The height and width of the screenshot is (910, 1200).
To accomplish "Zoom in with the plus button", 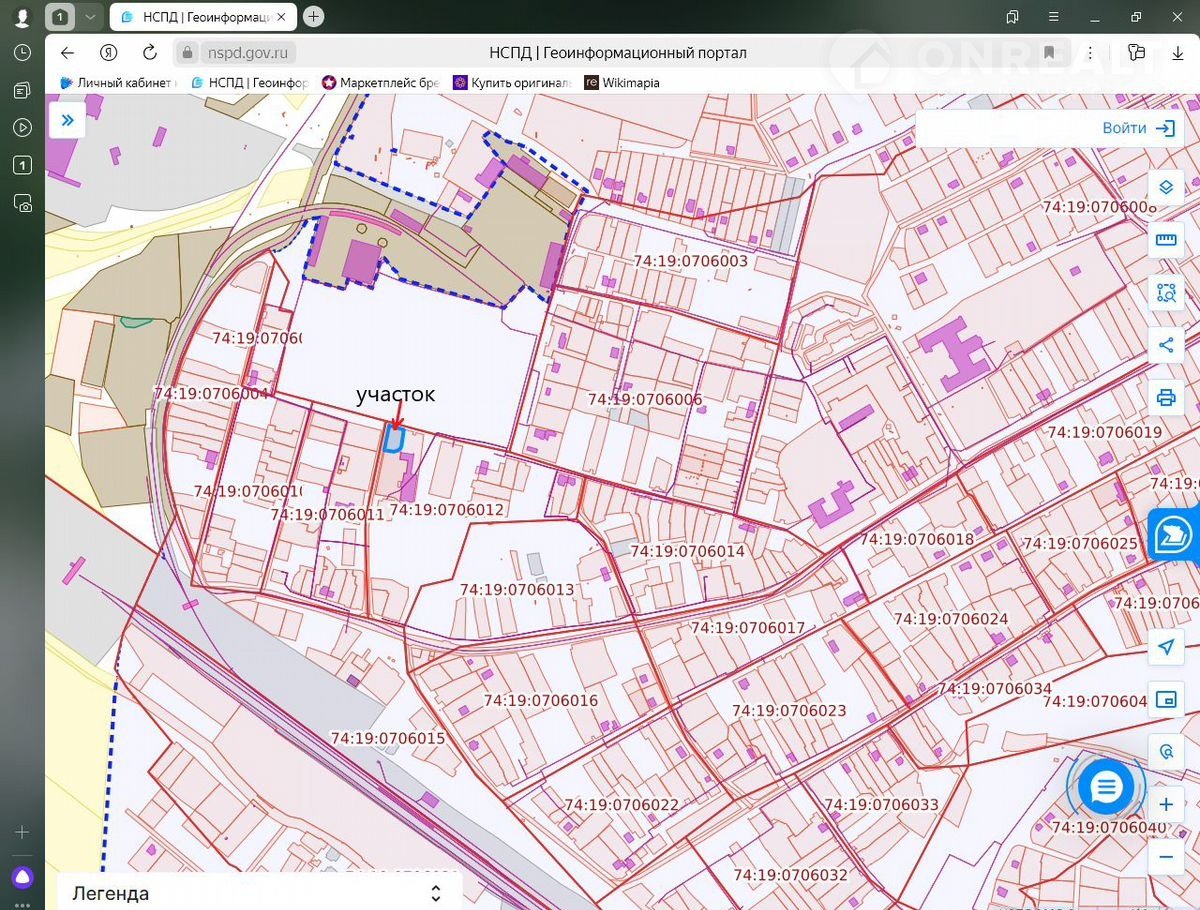I will (1165, 805).
